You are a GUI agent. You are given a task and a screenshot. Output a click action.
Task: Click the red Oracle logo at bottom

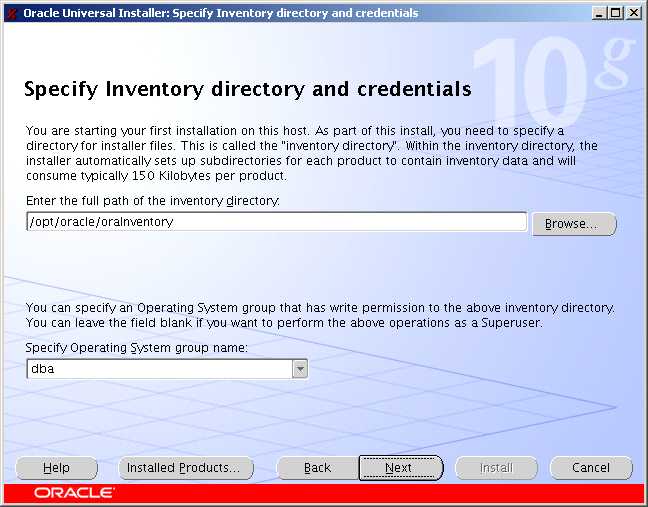tap(74, 493)
